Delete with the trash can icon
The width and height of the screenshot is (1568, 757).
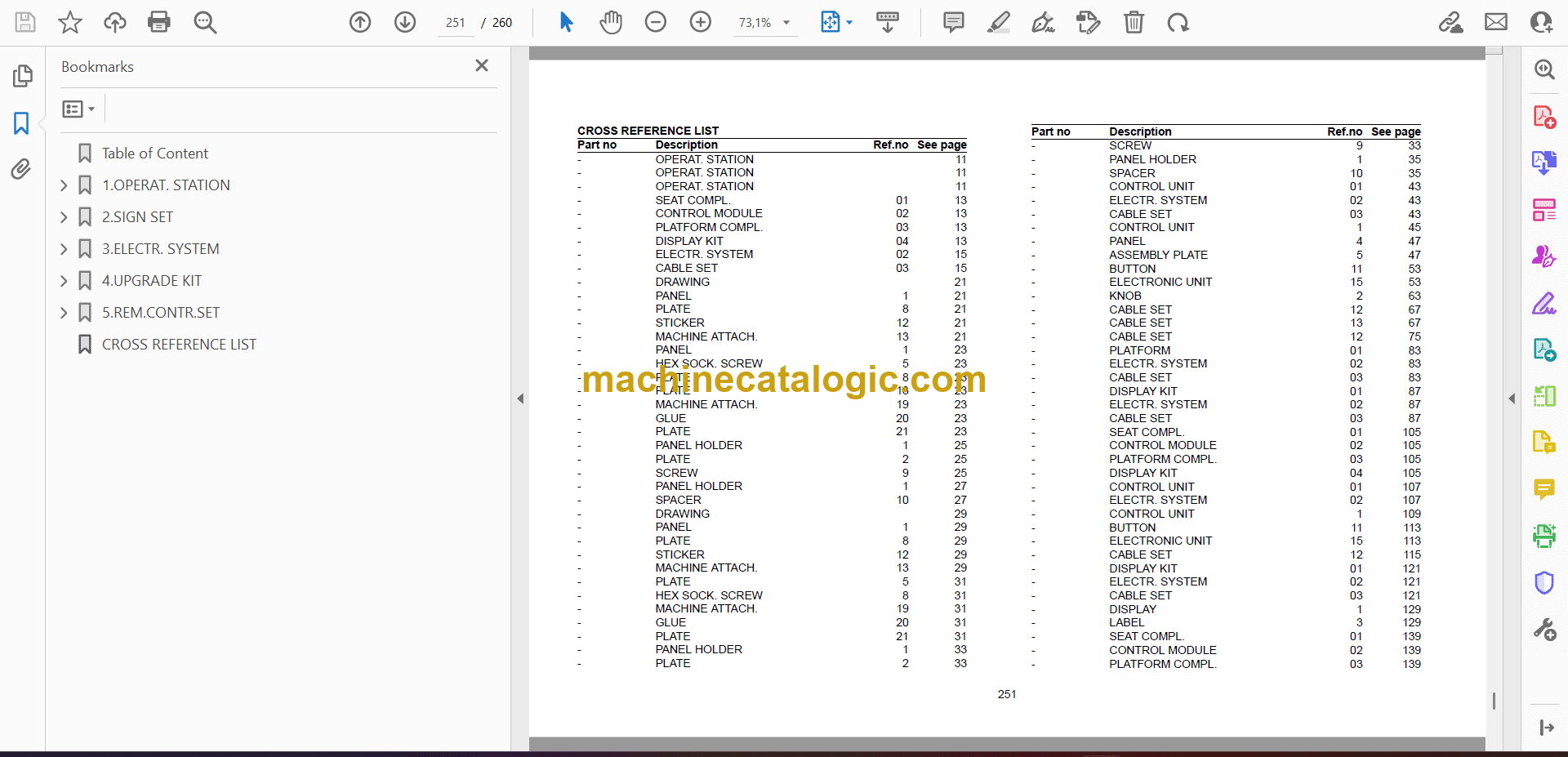click(1134, 22)
